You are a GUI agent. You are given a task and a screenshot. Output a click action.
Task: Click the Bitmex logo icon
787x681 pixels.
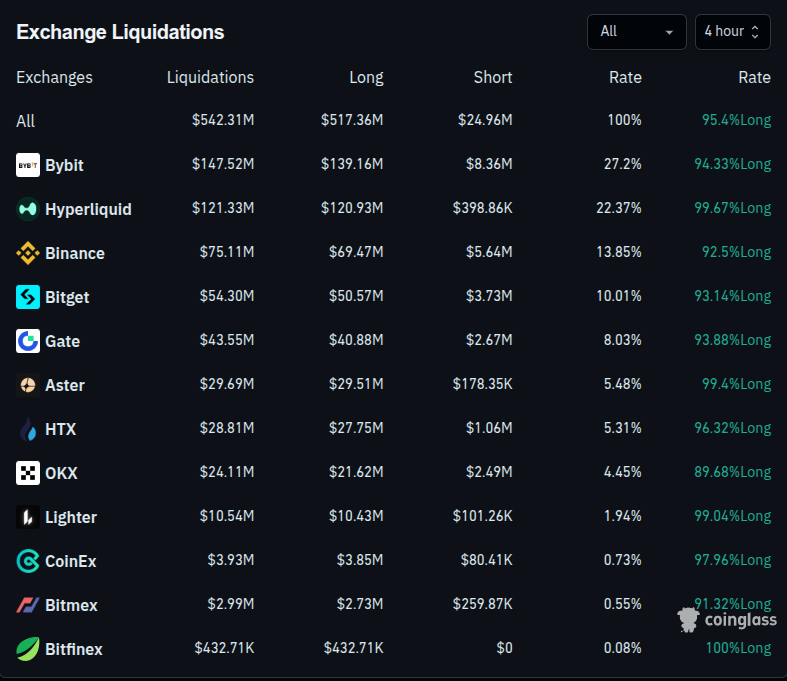[x=28, y=605]
